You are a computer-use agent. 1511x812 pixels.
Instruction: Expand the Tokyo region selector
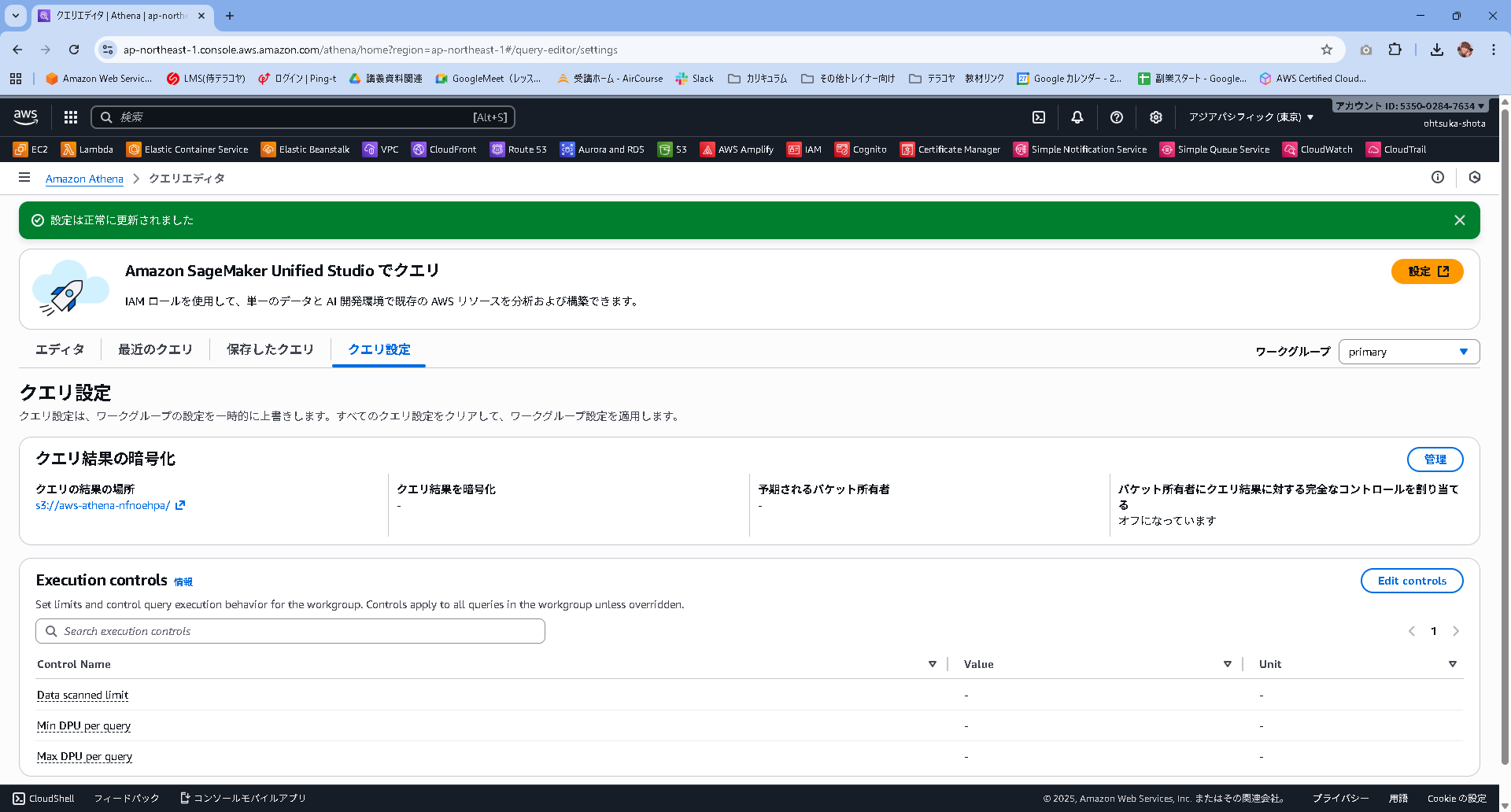pyautogui.click(x=1251, y=117)
